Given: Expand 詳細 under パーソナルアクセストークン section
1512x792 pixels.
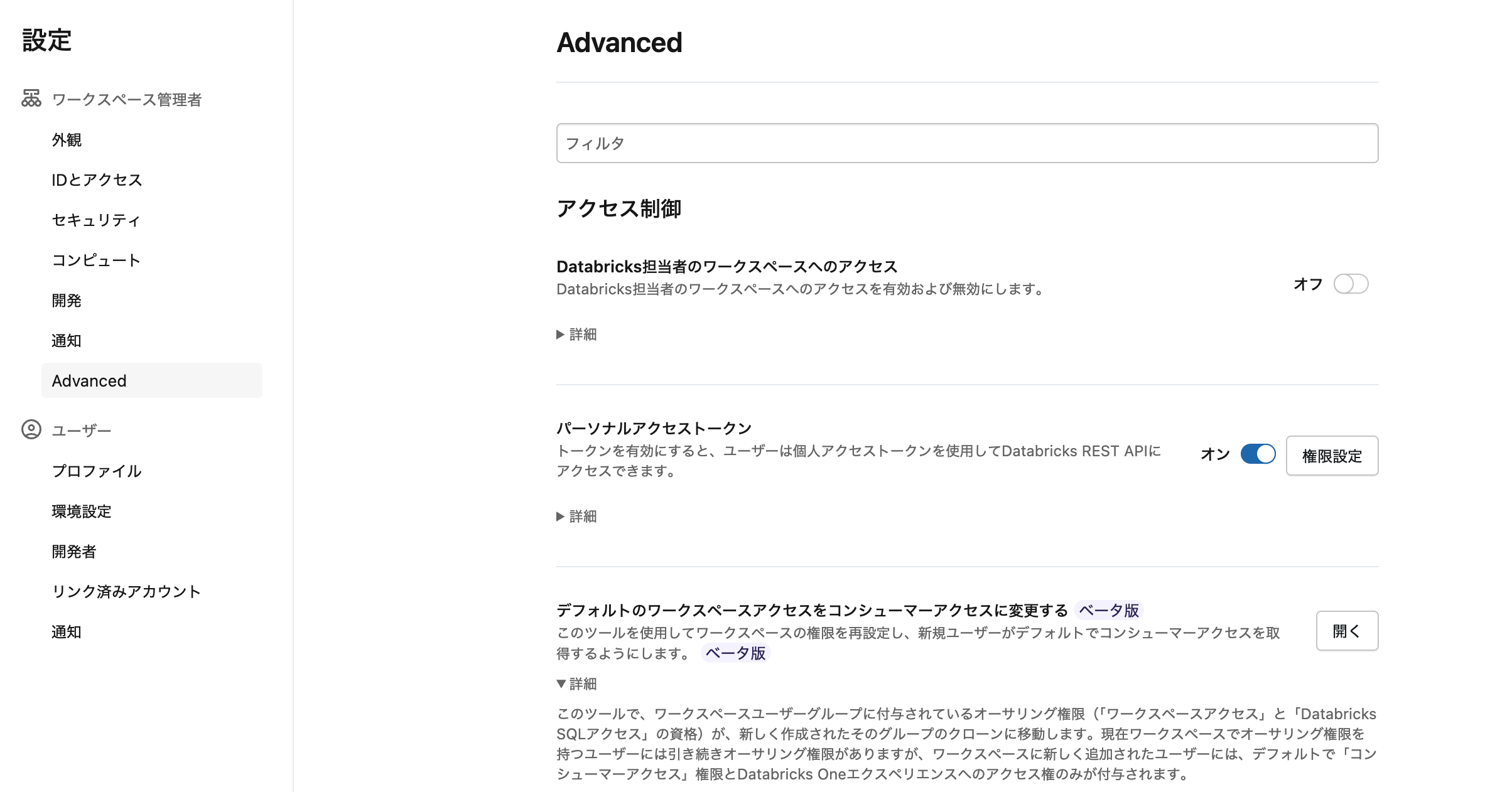Looking at the screenshot, I should tap(575, 516).
